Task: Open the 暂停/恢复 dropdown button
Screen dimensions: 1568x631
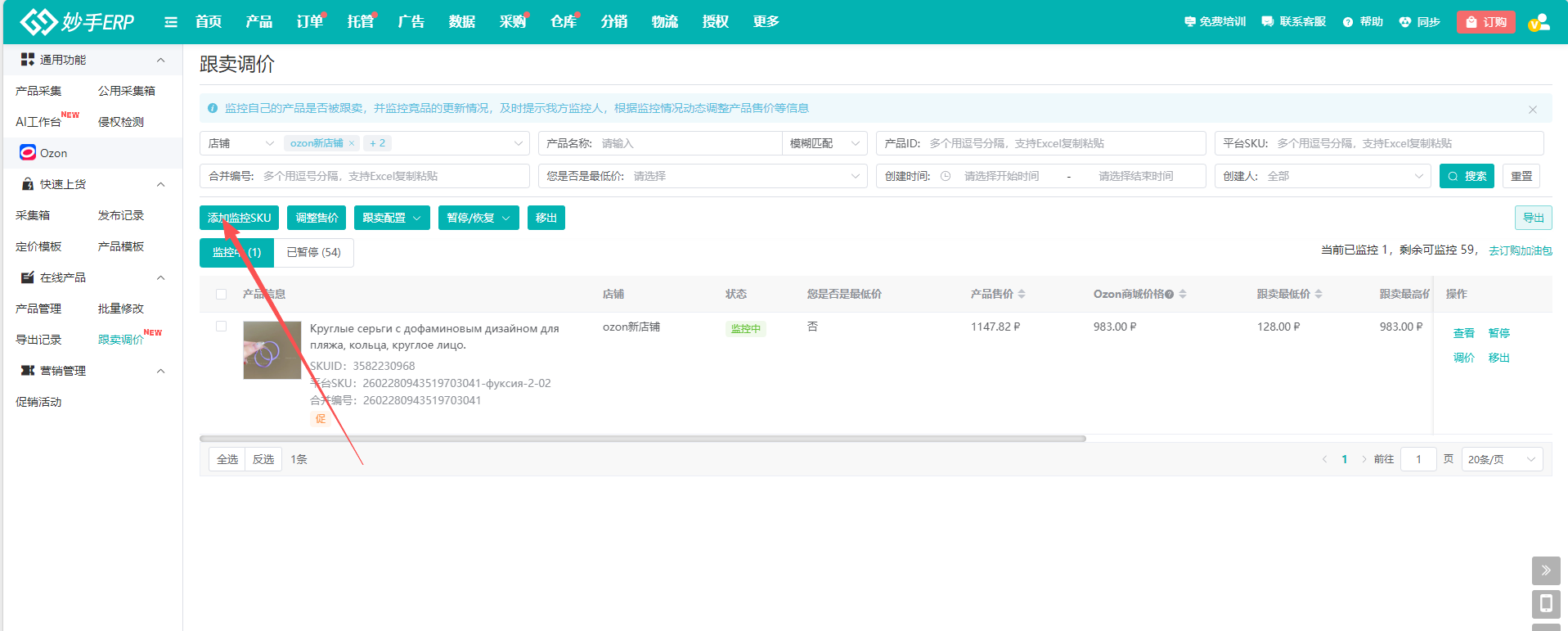Action: pos(478,218)
